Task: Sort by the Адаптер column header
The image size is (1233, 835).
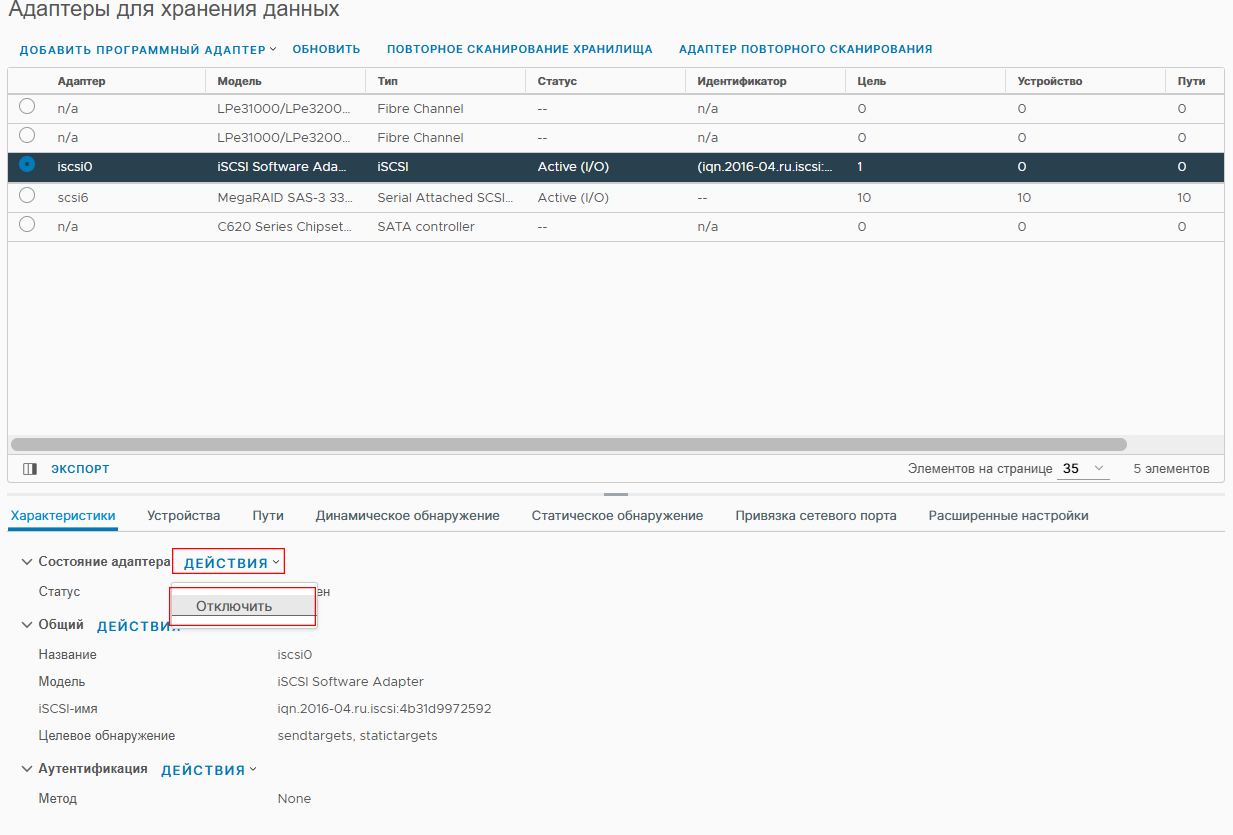Action: 81,81
